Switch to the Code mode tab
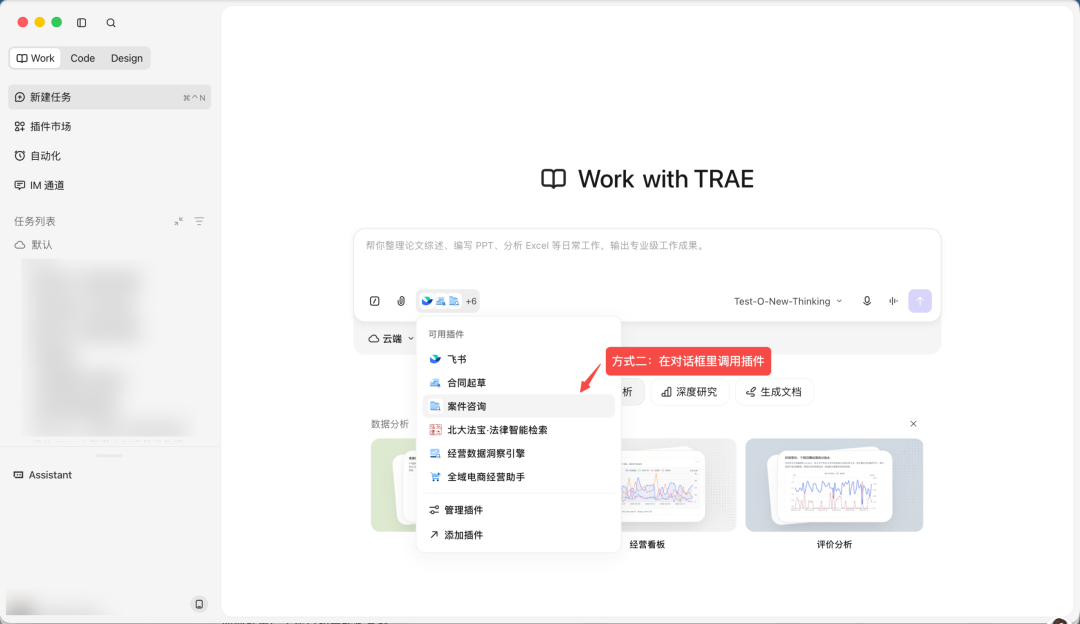The width and height of the screenshot is (1080, 624). [x=83, y=59]
